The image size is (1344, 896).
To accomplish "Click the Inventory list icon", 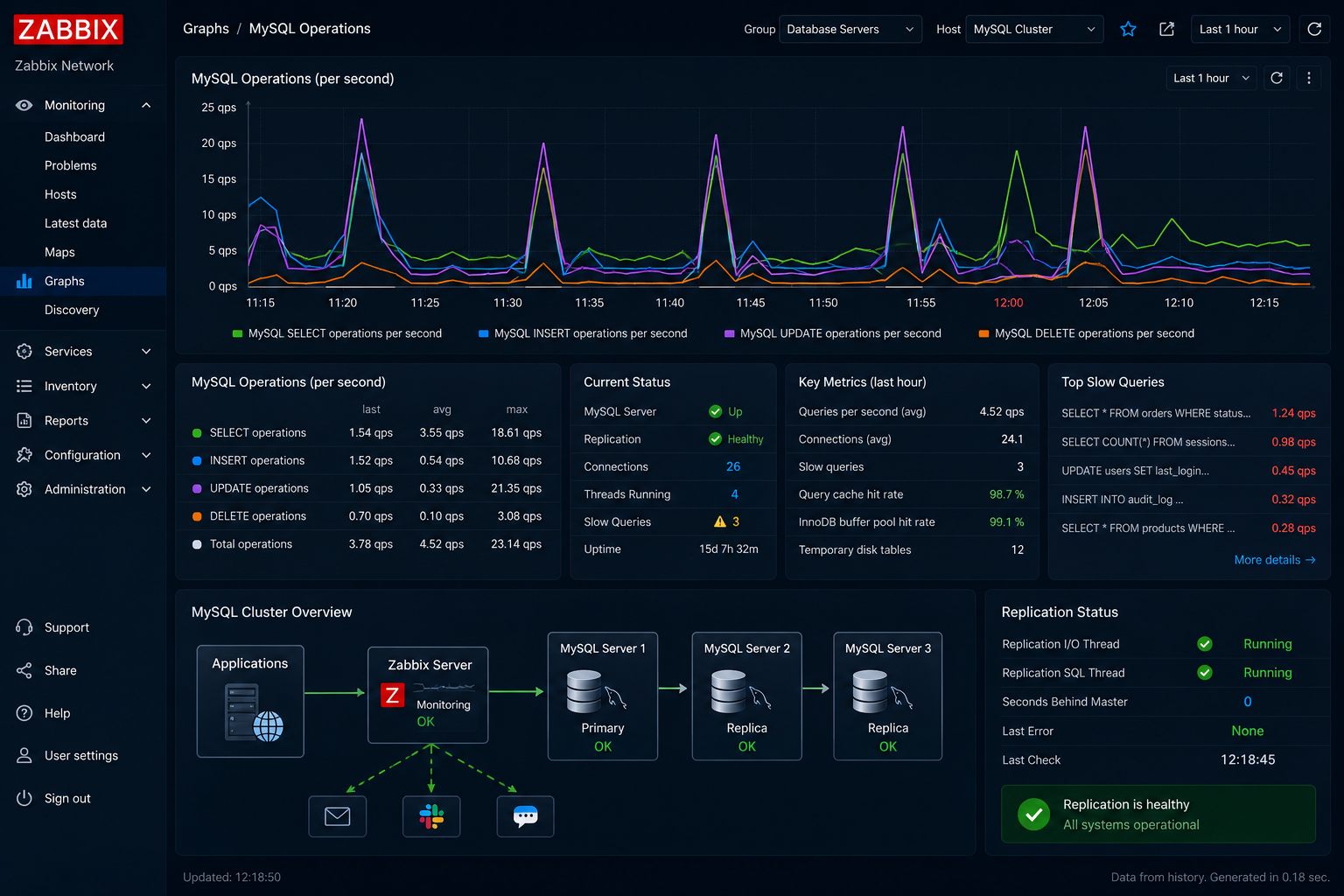I will [24, 386].
